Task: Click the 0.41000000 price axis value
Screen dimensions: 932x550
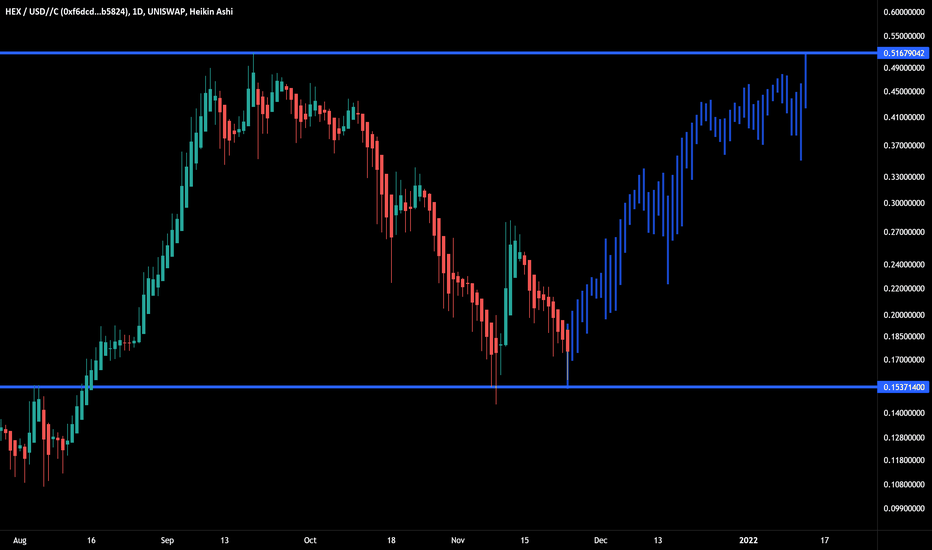Action: [904, 117]
